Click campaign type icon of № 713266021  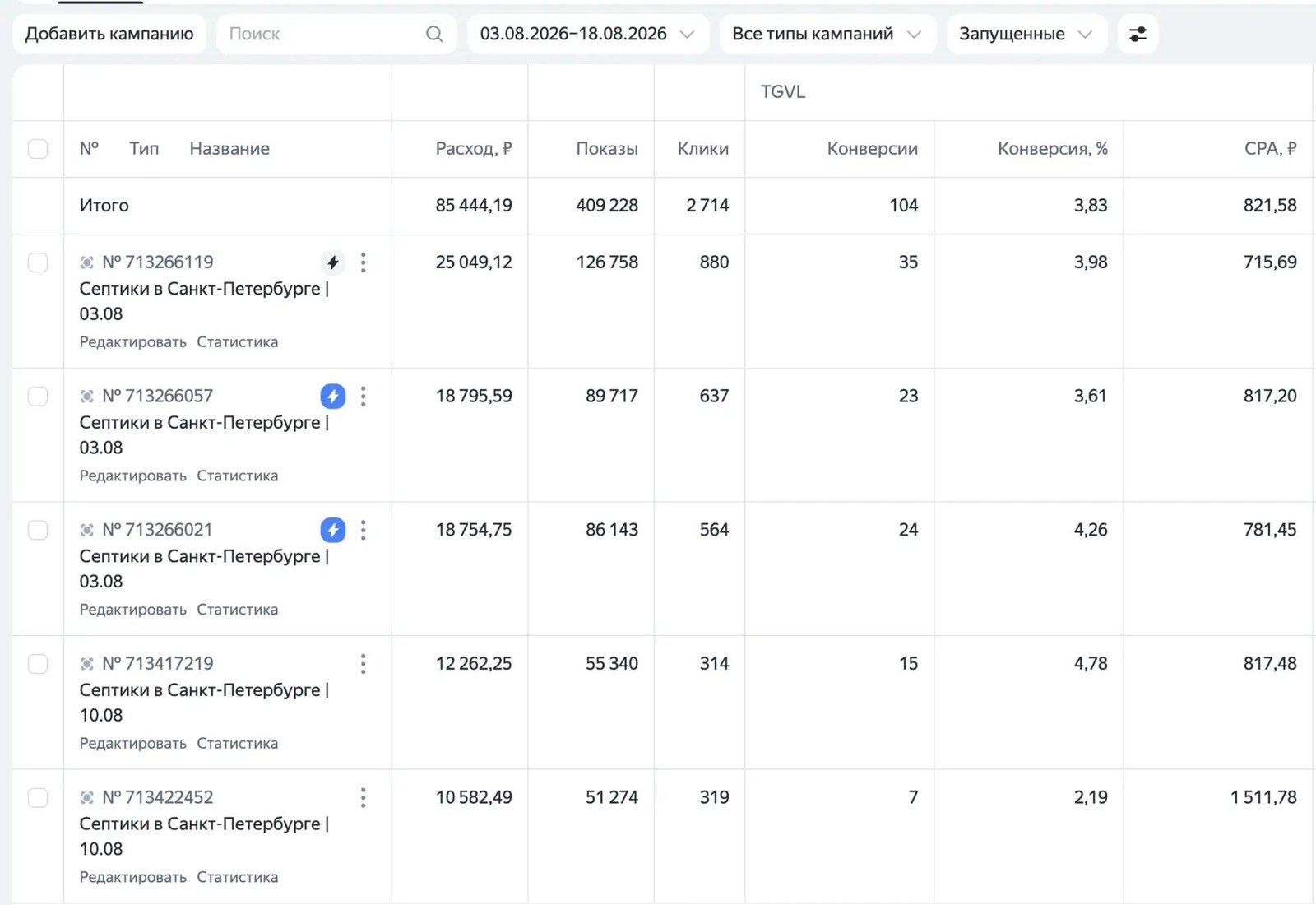click(x=86, y=530)
